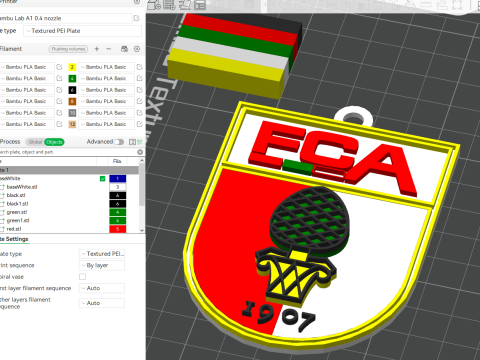Viewport: 480px width, 360px height.
Task: Click the Add model cube icon
Action: coord(154,5)
